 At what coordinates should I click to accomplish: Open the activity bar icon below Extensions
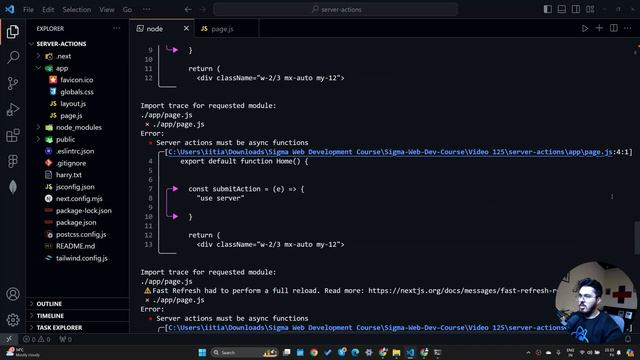point(13,161)
